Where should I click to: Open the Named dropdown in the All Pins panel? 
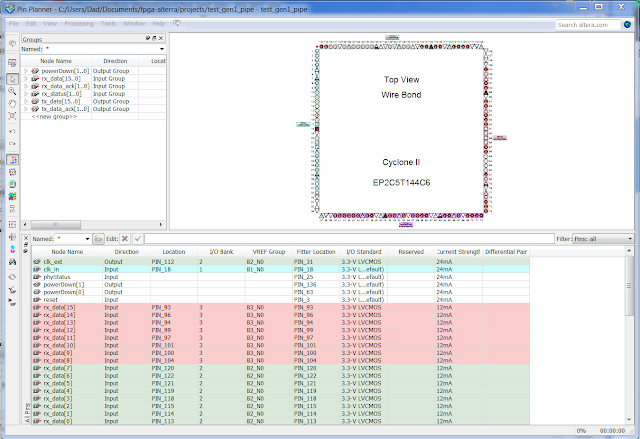click(87, 239)
